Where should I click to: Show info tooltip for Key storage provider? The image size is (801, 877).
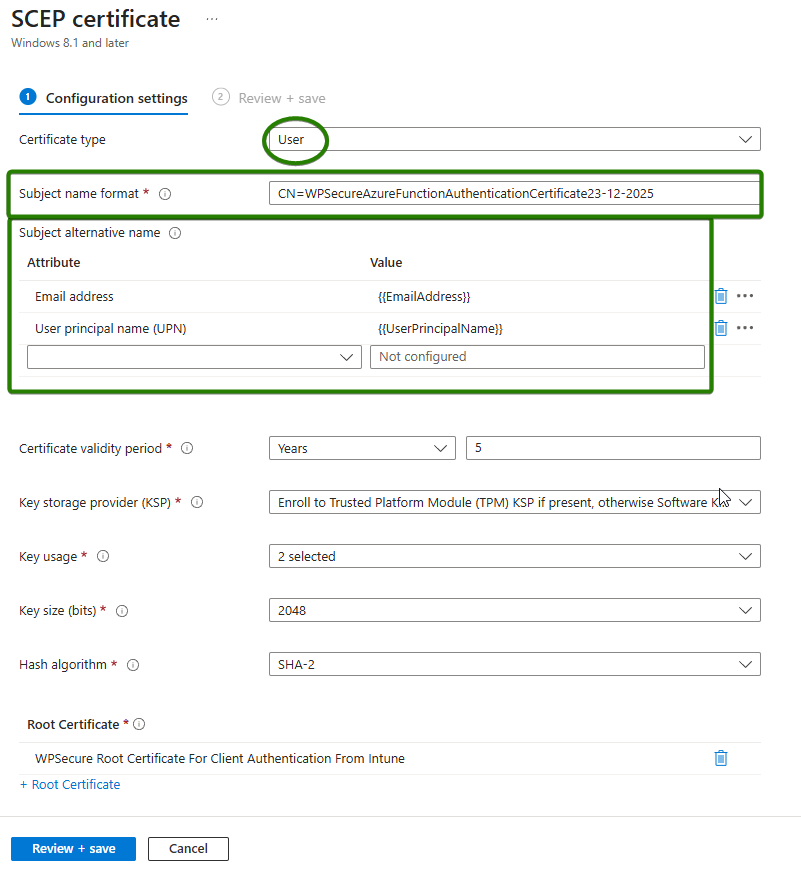coord(196,503)
